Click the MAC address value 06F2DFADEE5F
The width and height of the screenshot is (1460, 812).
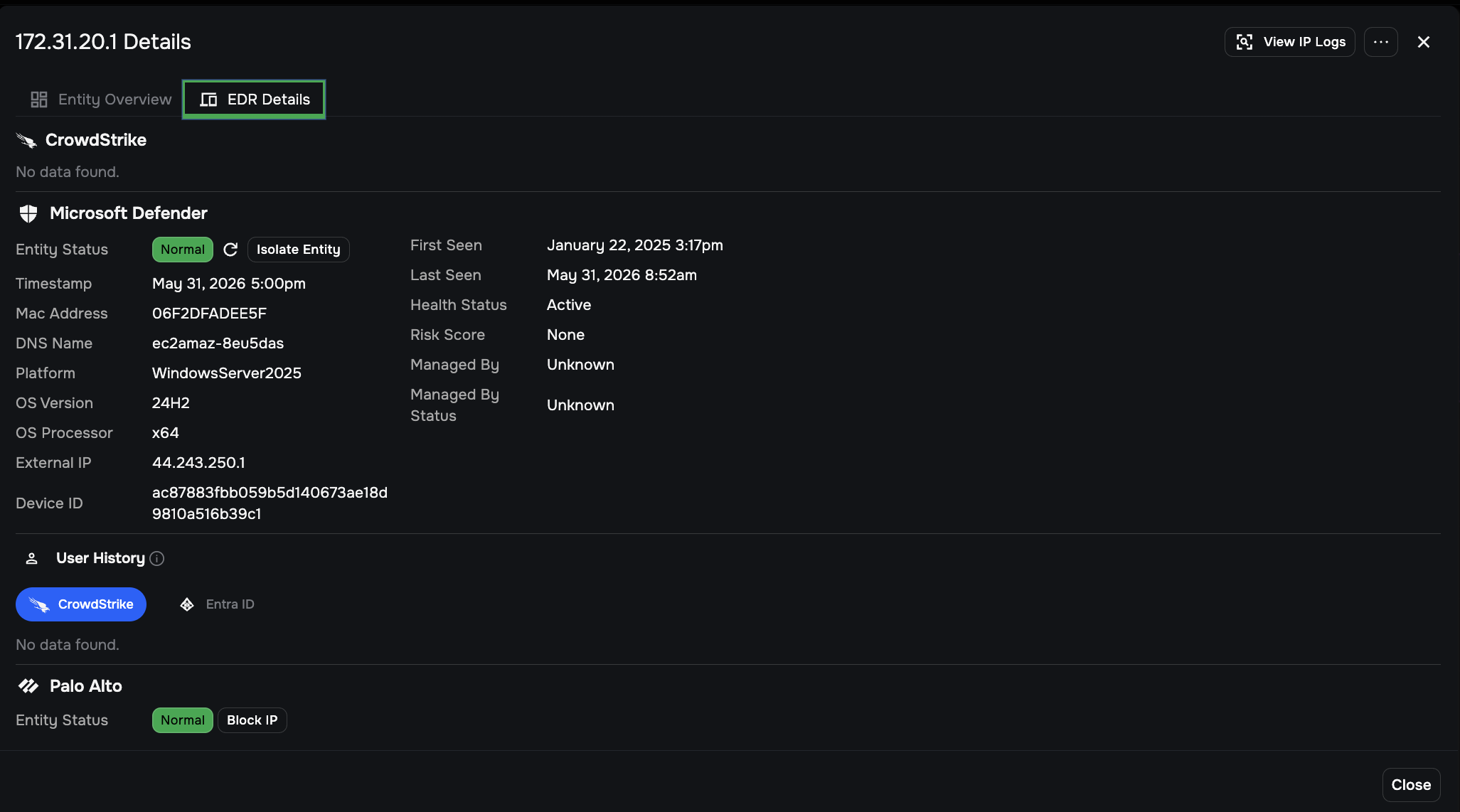tap(209, 314)
